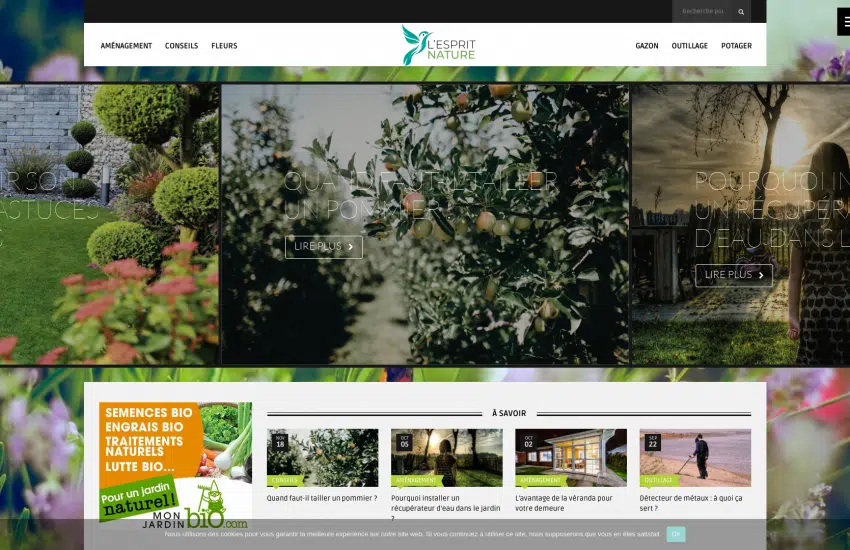850x550 pixels.
Task: Open article Pourquoi installer un récupérateur d'eau
Action: [446, 508]
